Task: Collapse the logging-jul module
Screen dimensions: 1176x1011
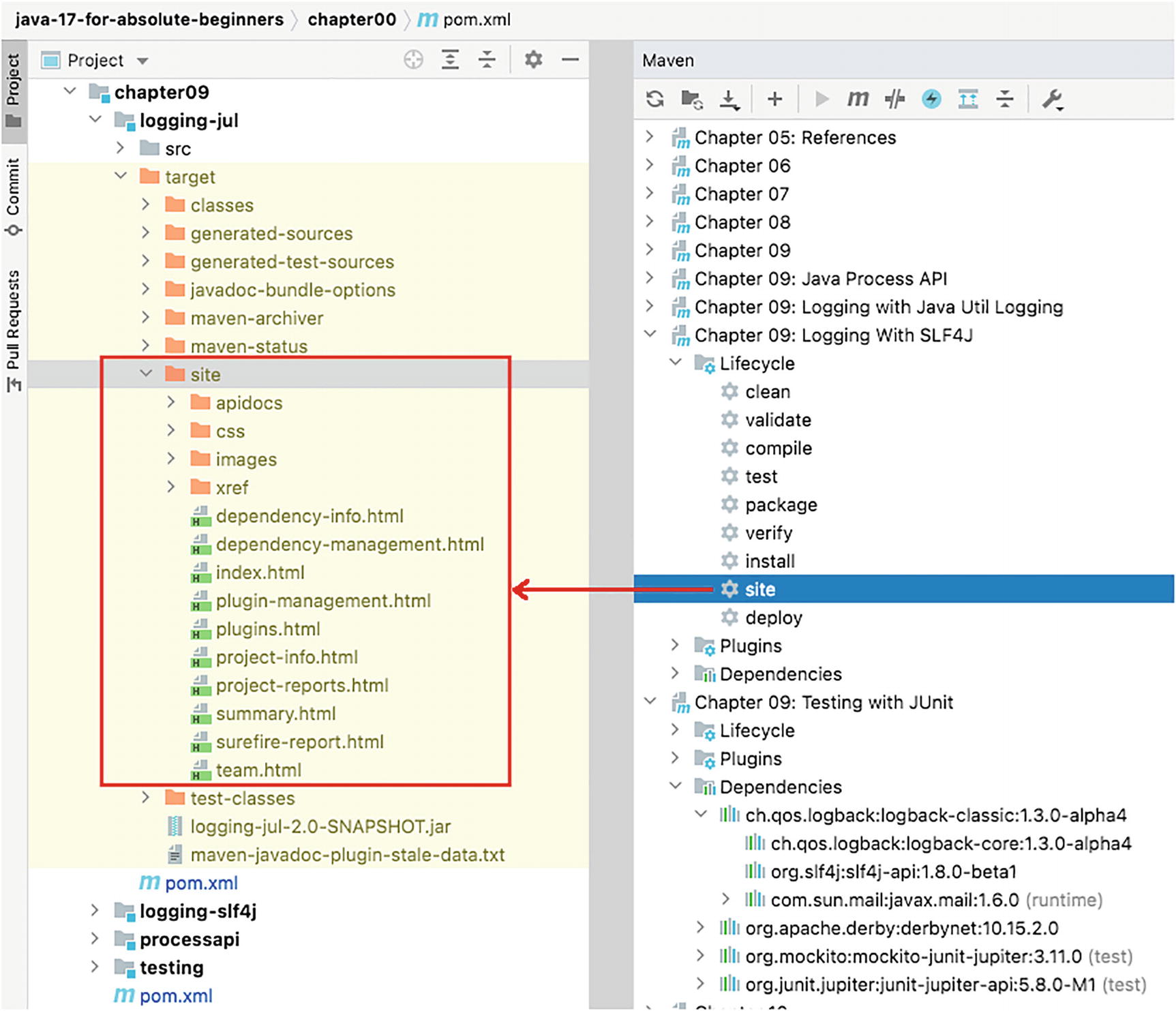Action: tap(95, 119)
